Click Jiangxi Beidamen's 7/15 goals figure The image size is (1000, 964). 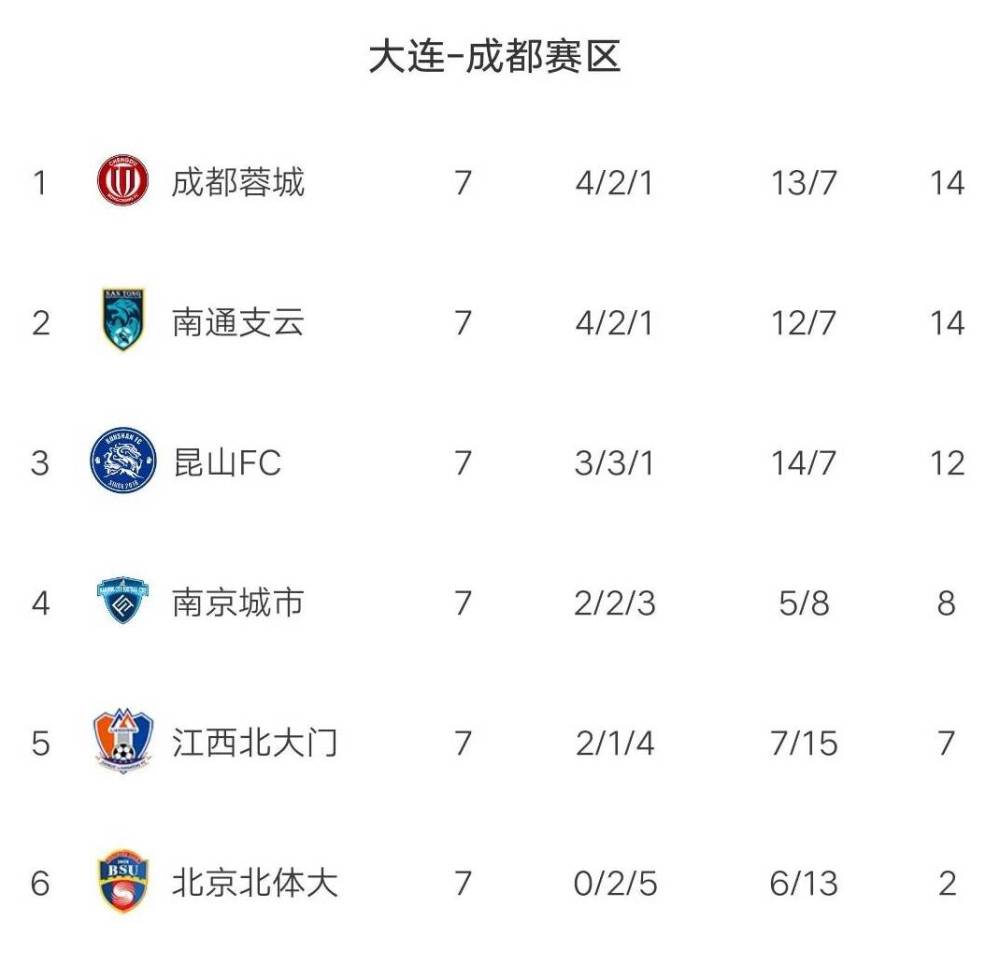tap(804, 743)
